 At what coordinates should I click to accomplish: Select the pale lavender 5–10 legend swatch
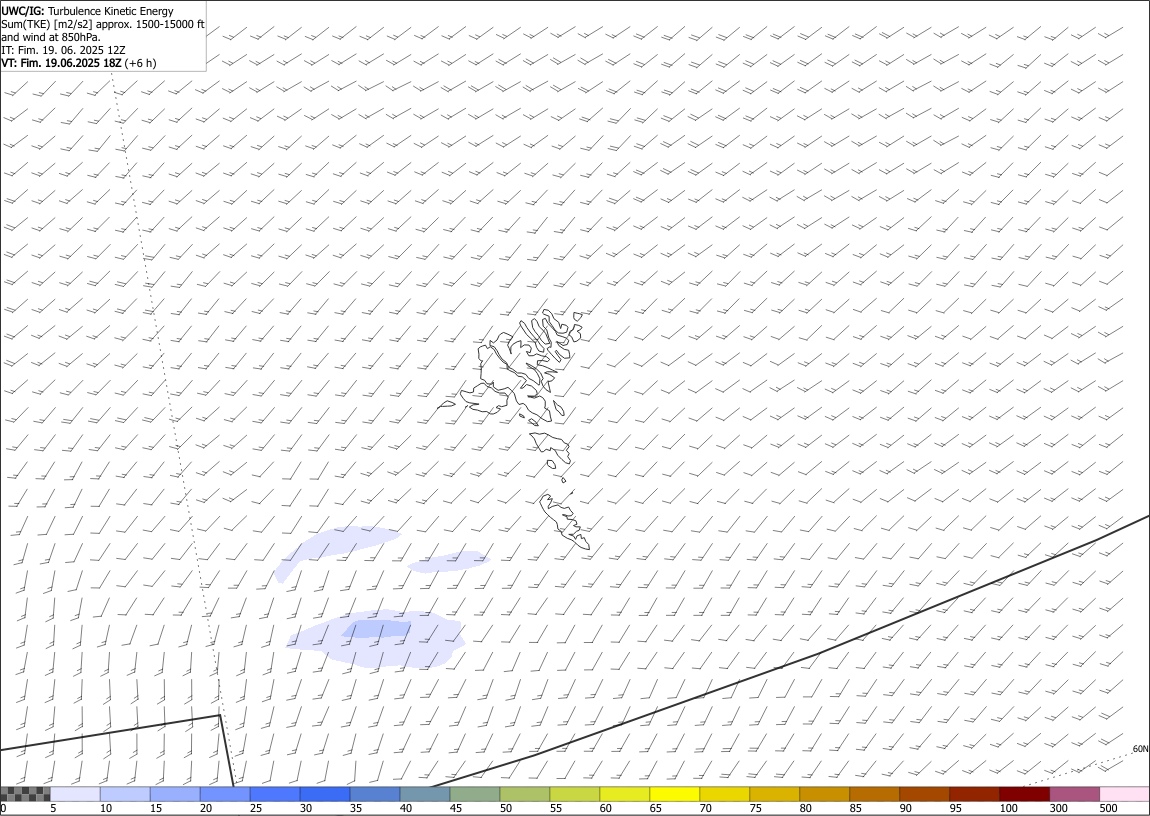(x=75, y=794)
